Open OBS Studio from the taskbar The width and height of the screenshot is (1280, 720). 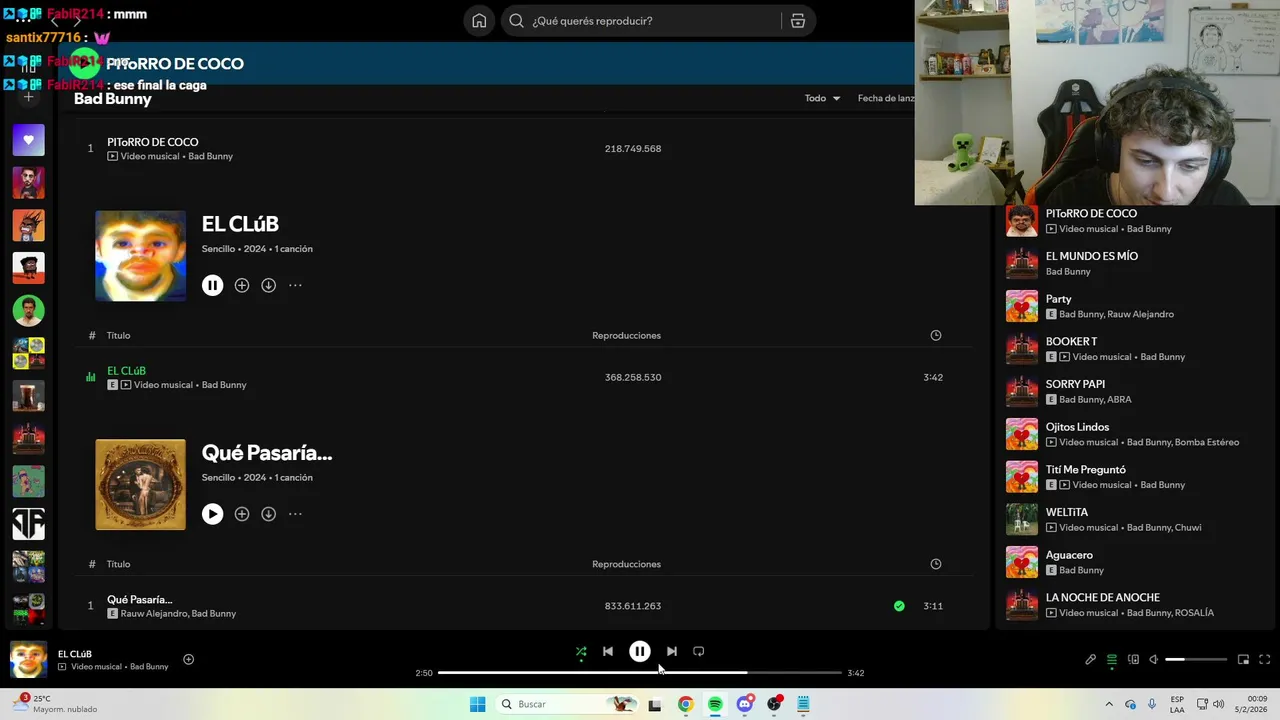point(774,704)
